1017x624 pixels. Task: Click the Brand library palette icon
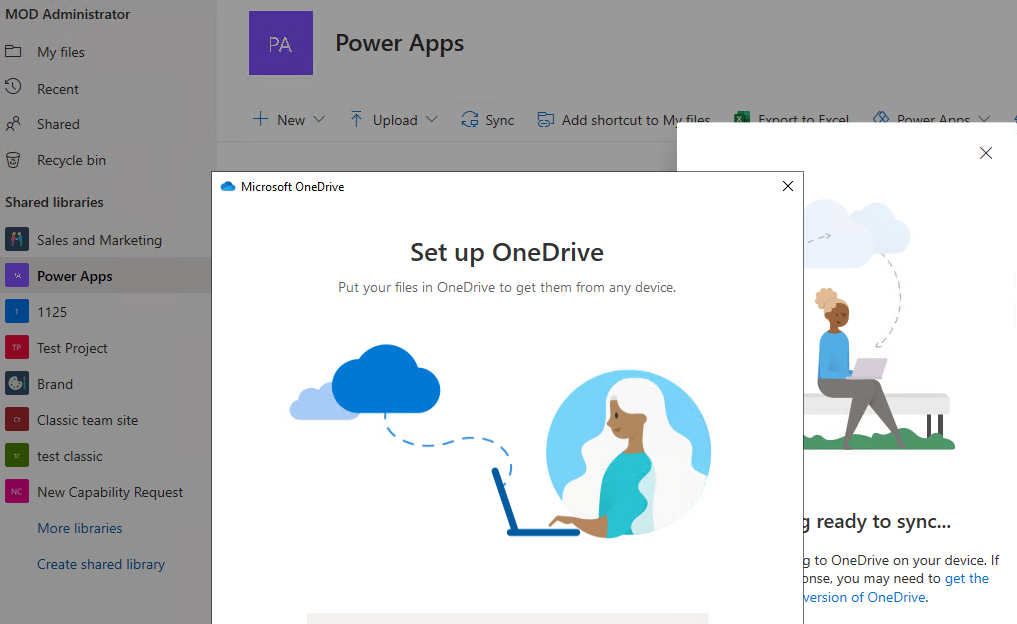click(x=17, y=383)
